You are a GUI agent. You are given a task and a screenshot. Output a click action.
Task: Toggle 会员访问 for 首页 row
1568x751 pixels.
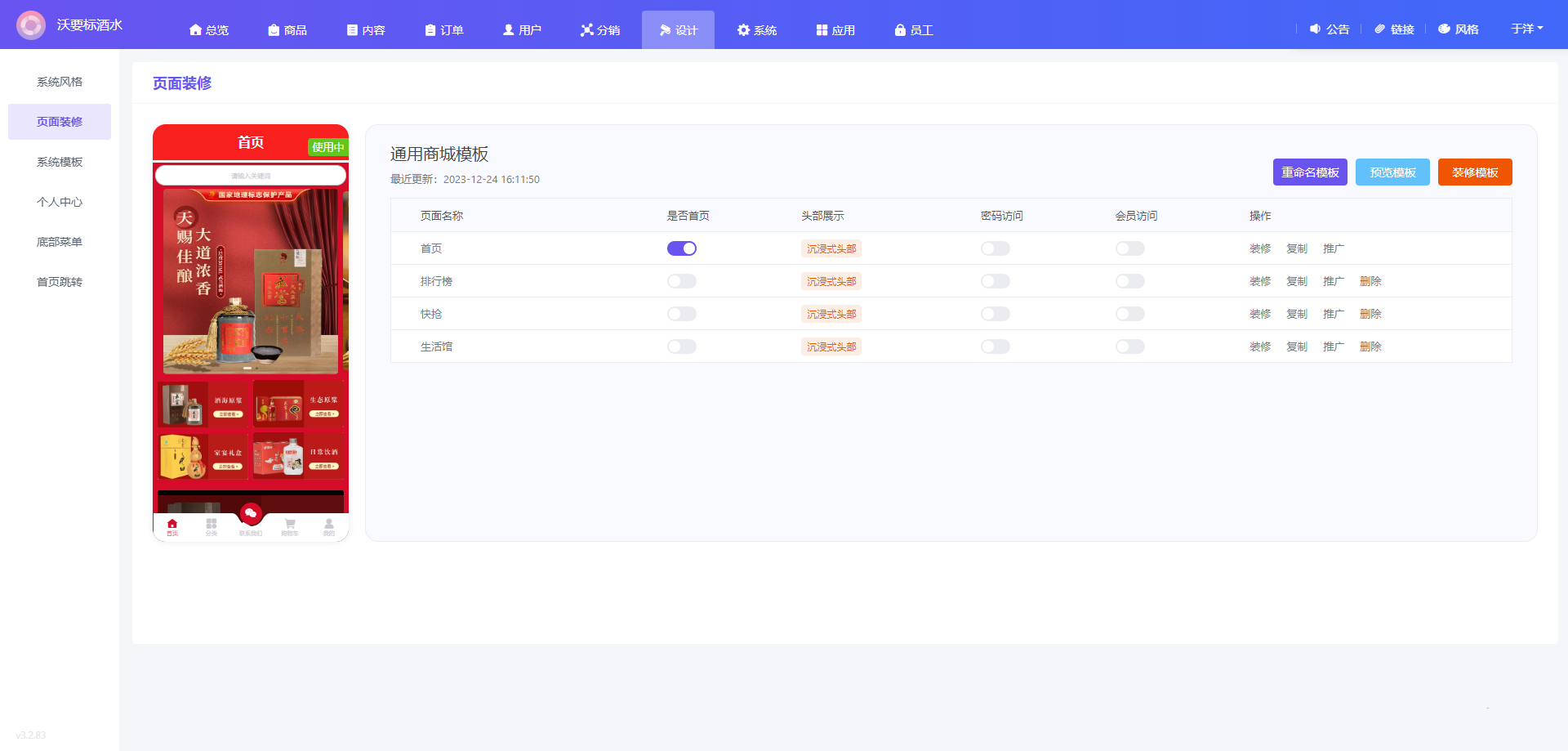[1130, 248]
